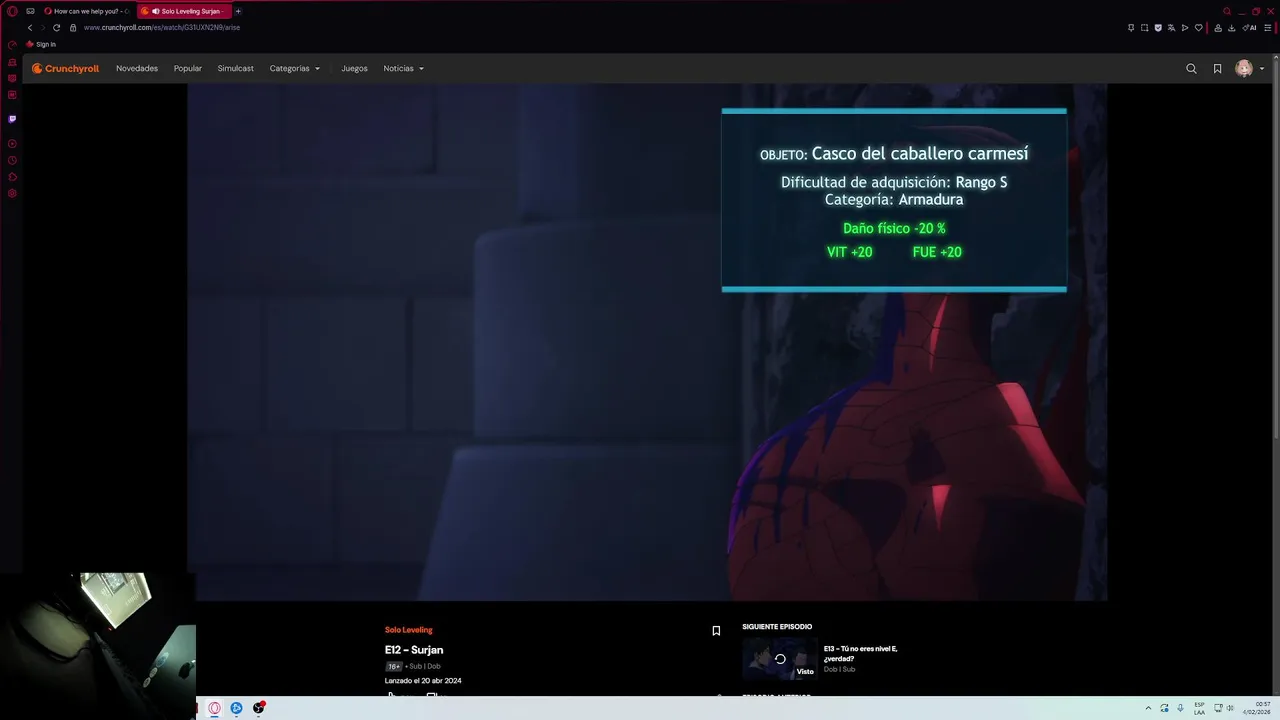Open the Player sidebar icon
The width and height of the screenshot is (1280, 720).
tap(12, 144)
